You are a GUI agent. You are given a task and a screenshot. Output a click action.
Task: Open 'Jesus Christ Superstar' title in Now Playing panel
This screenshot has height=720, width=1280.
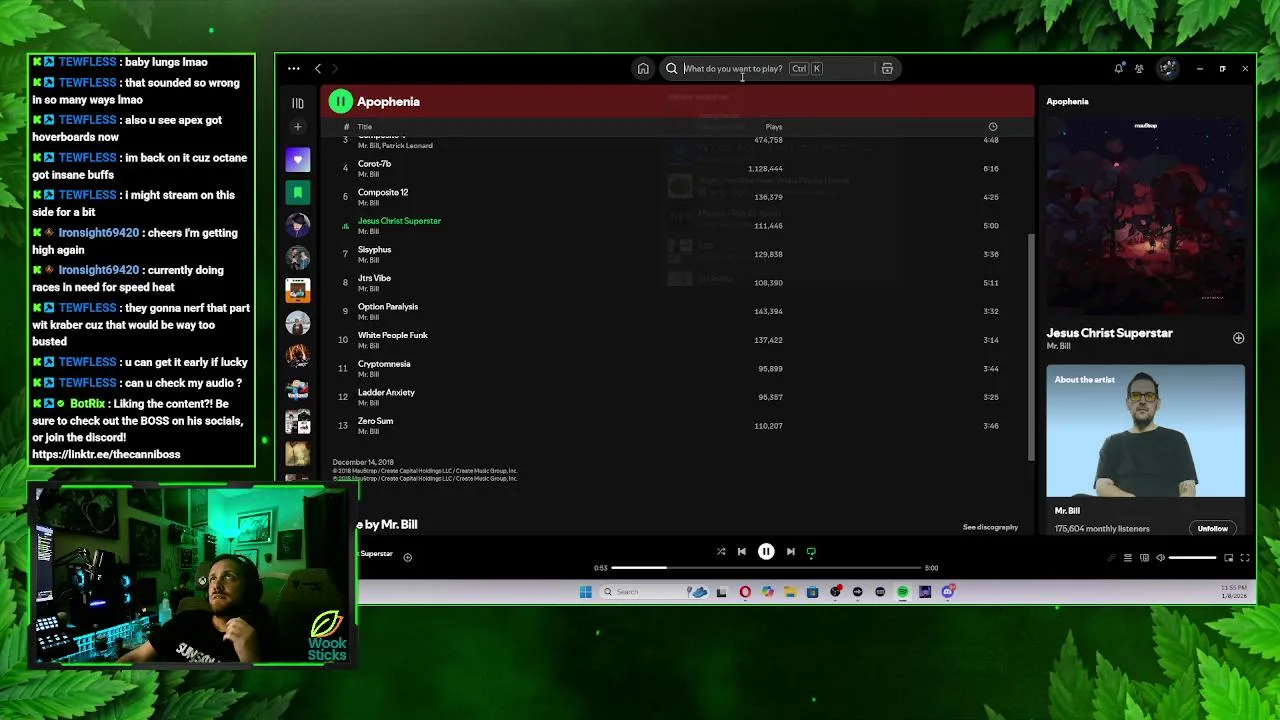1109,333
